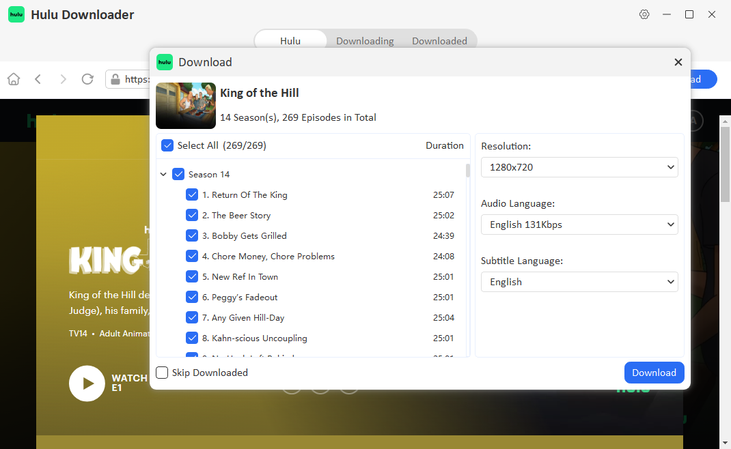Close the Download dialog
731x449 pixels.
point(678,62)
